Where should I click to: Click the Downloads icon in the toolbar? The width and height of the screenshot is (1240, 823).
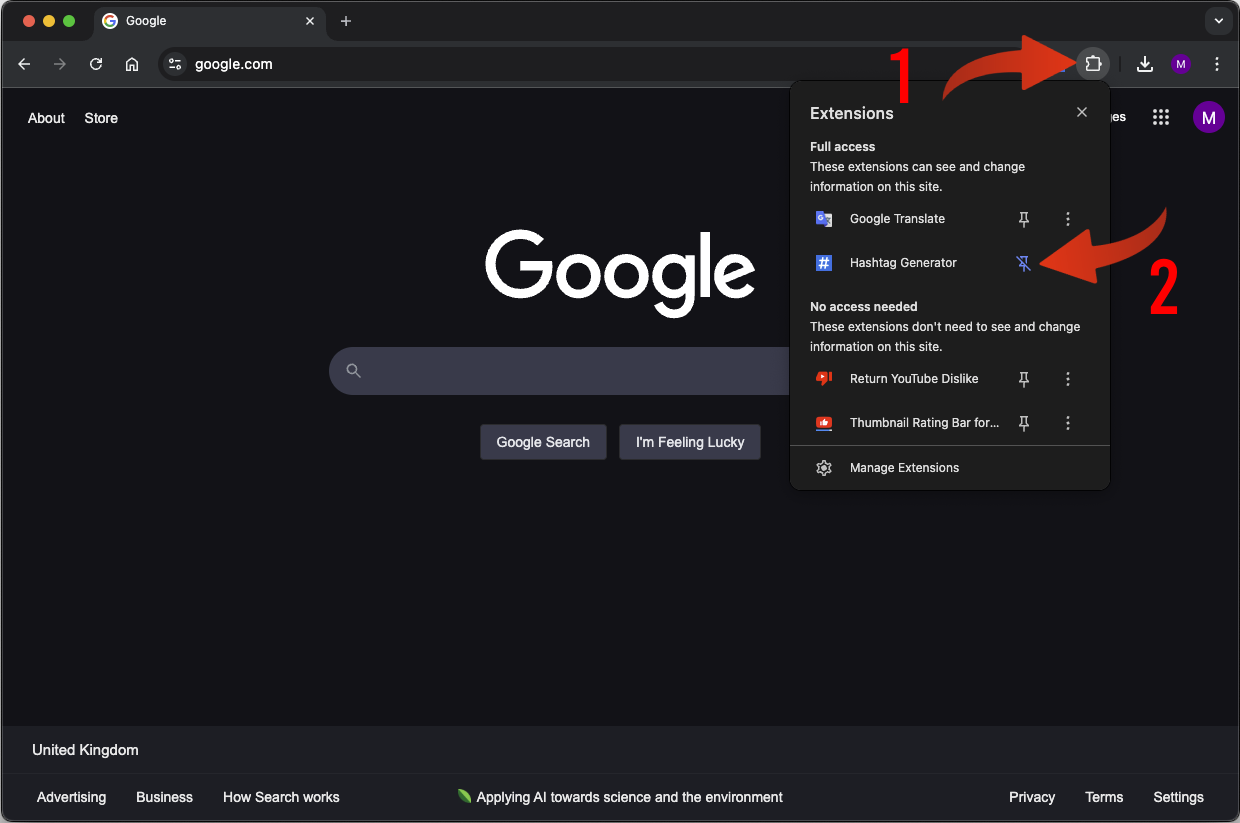(1145, 64)
